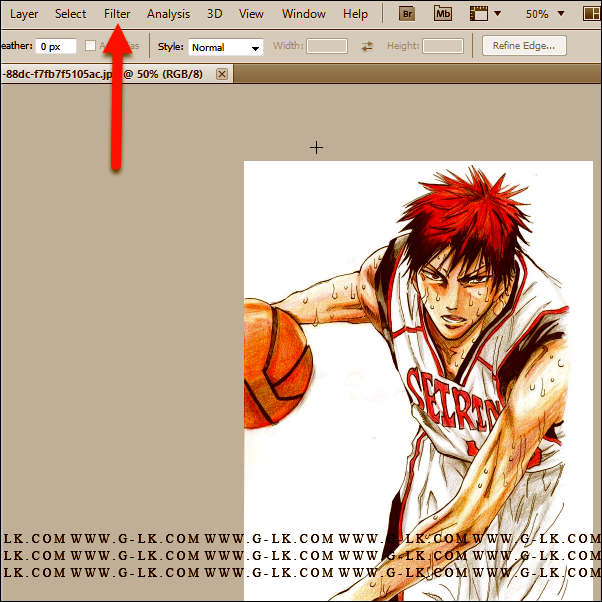
Task: Open the Help menu
Action: pos(355,14)
